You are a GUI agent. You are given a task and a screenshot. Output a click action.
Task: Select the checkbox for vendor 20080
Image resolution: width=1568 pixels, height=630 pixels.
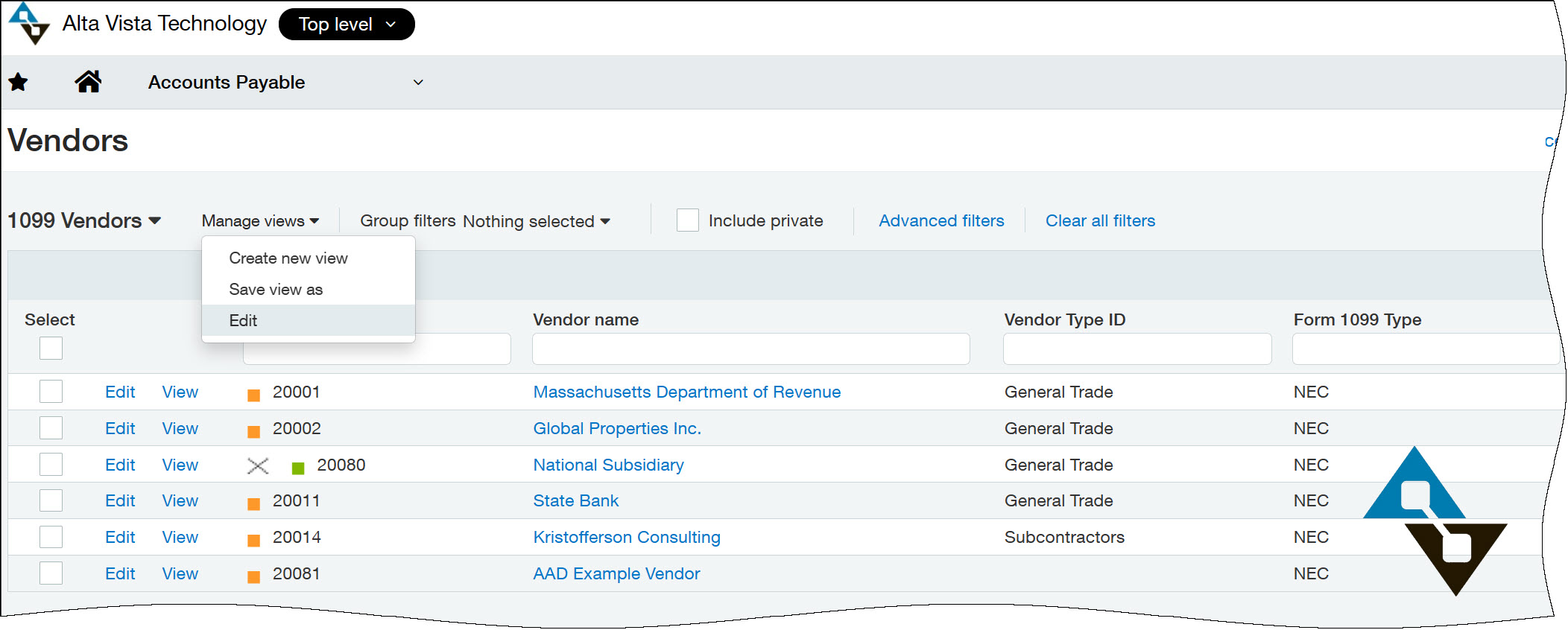51,465
